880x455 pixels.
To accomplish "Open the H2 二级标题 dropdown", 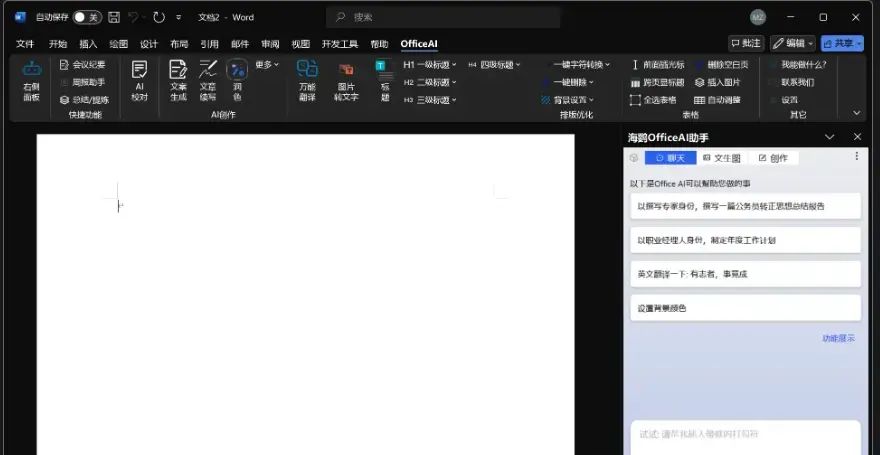I will 430,82.
